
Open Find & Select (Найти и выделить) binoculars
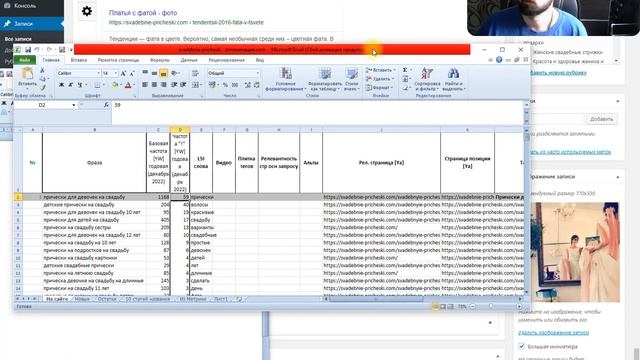[x=453, y=80]
